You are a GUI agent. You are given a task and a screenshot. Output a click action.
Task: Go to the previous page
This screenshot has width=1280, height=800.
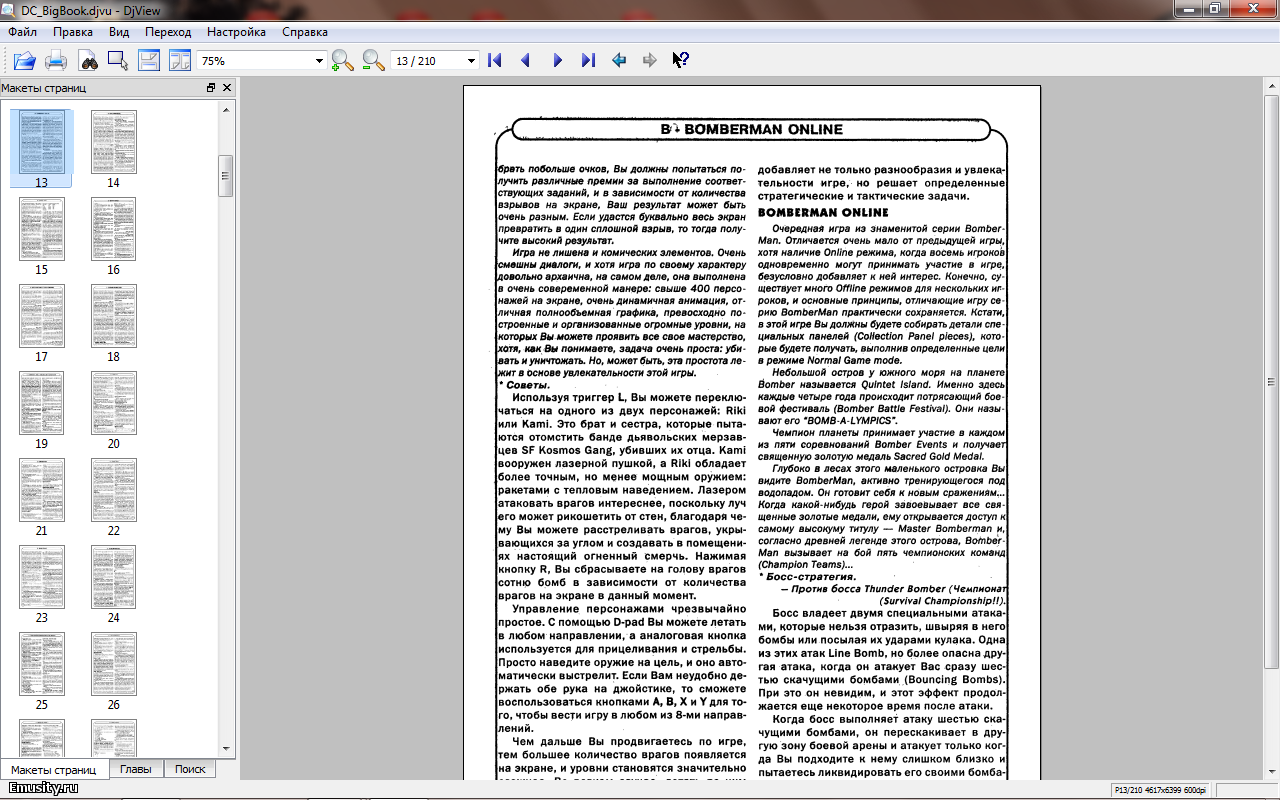pyautogui.click(x=525, y=61)
